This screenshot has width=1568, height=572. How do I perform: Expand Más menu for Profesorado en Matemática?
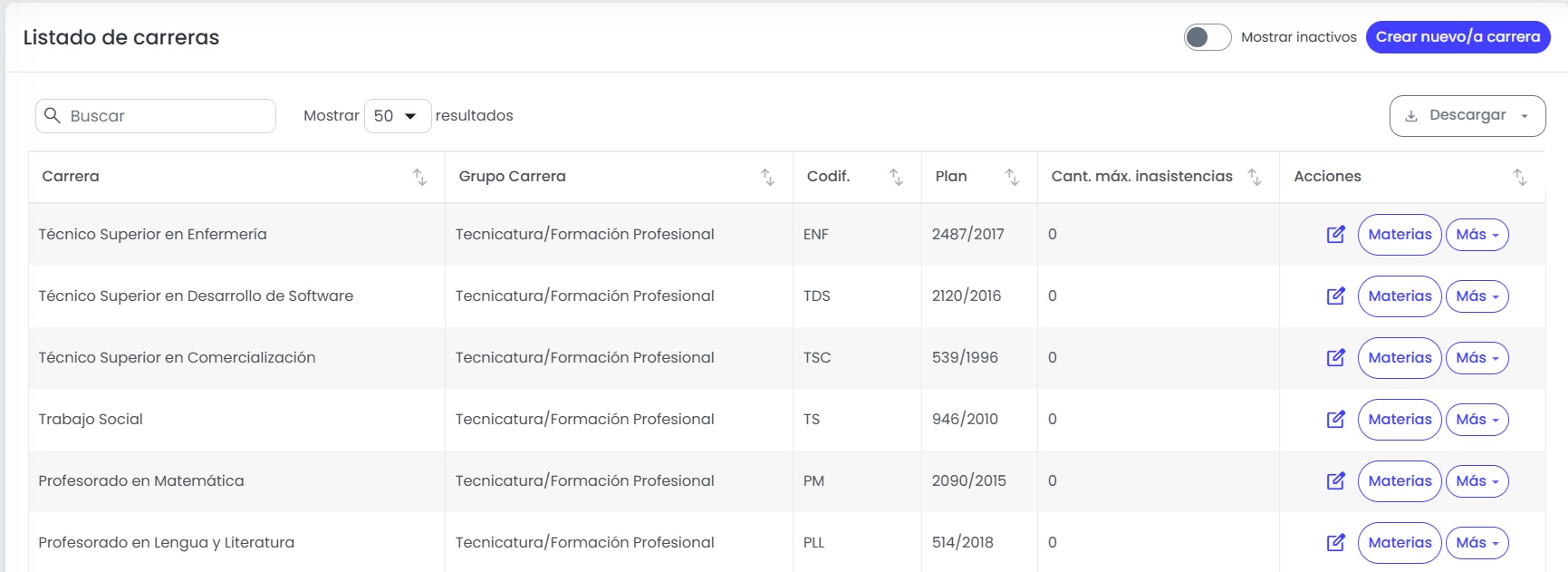[x=1477, y=481]
